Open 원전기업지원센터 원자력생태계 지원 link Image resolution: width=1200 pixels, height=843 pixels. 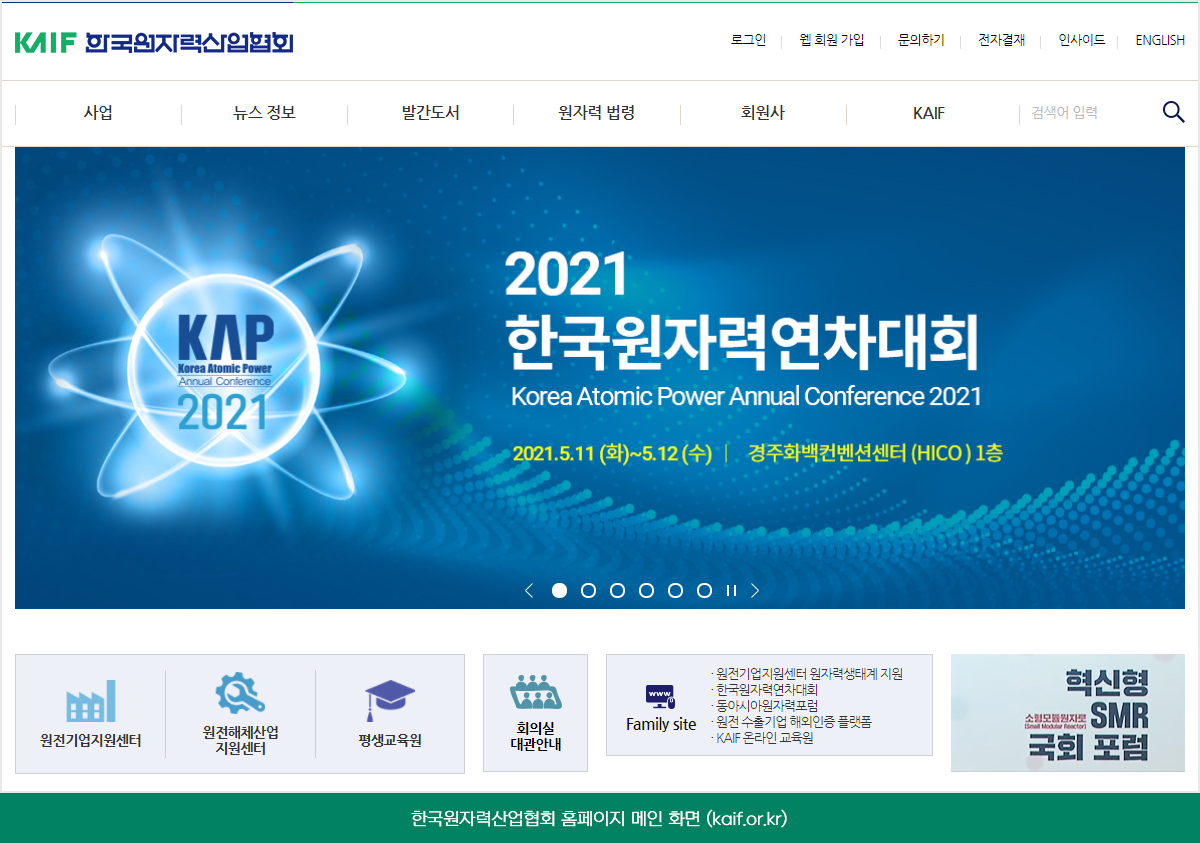point(807,674)
